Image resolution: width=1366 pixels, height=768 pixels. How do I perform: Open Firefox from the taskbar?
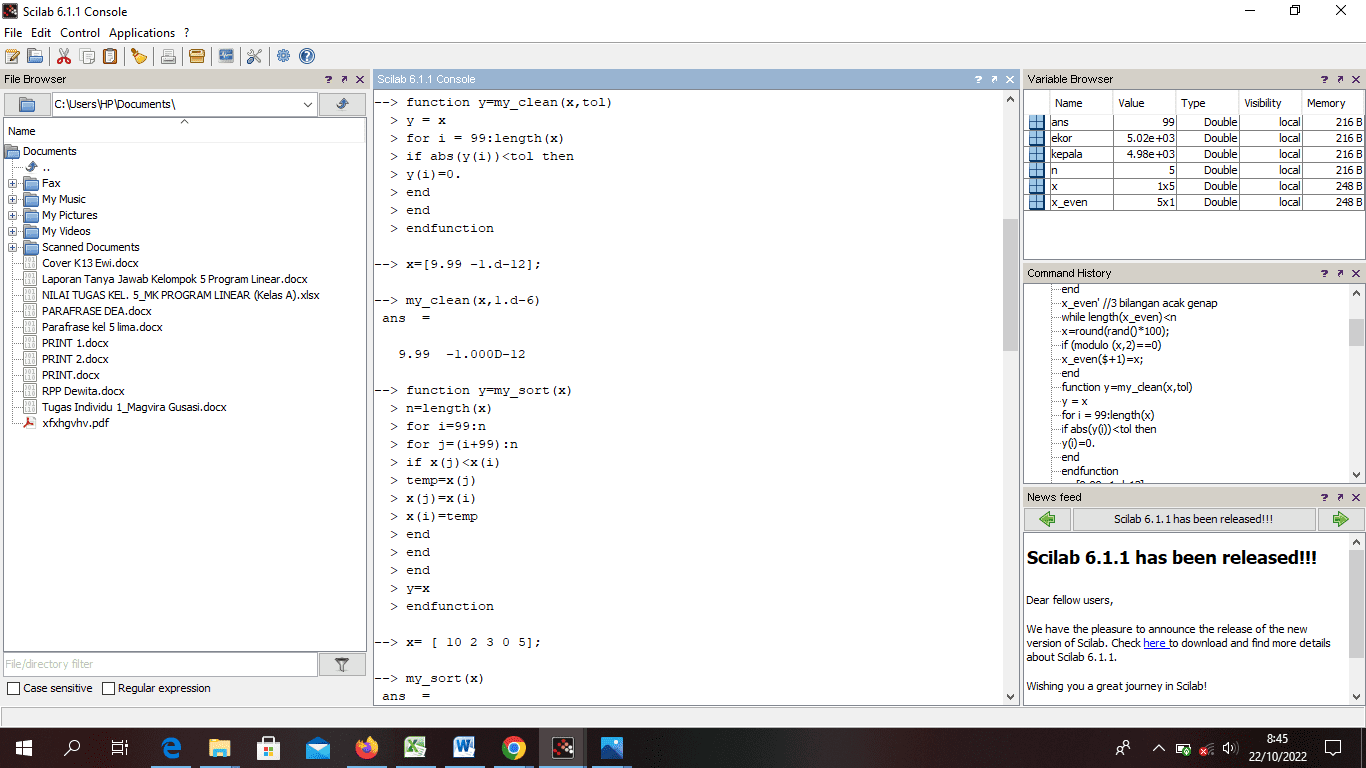tap(367, 747)
